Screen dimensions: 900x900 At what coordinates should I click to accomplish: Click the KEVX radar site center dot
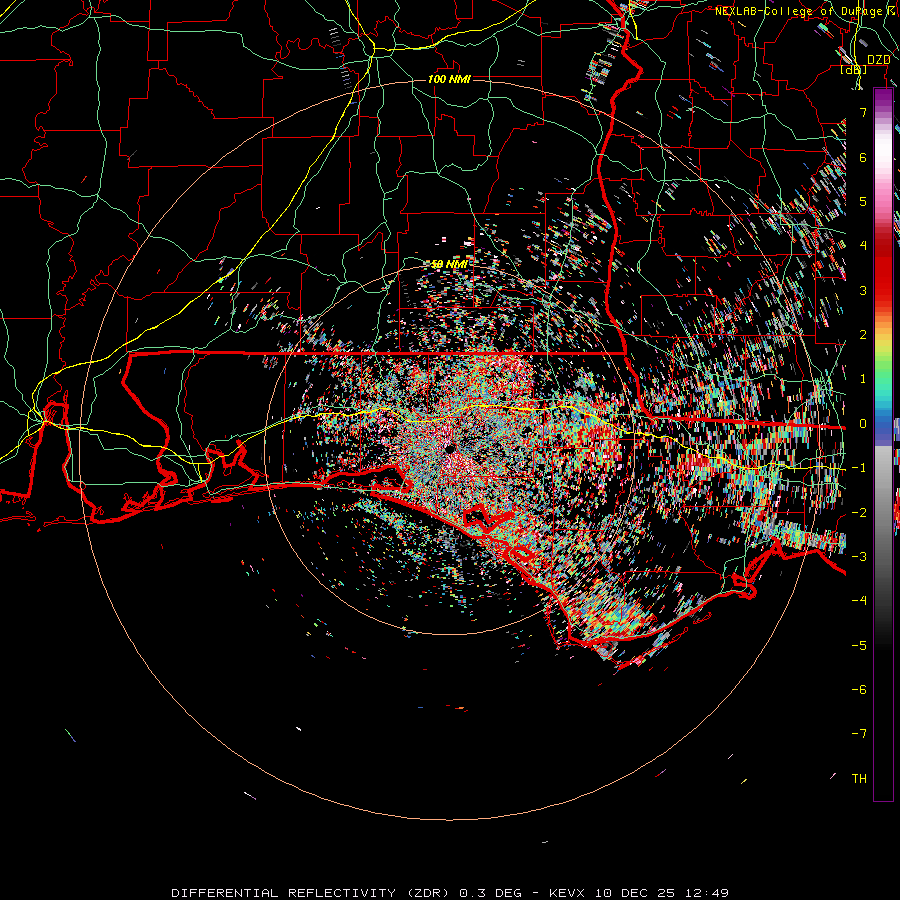449,448
